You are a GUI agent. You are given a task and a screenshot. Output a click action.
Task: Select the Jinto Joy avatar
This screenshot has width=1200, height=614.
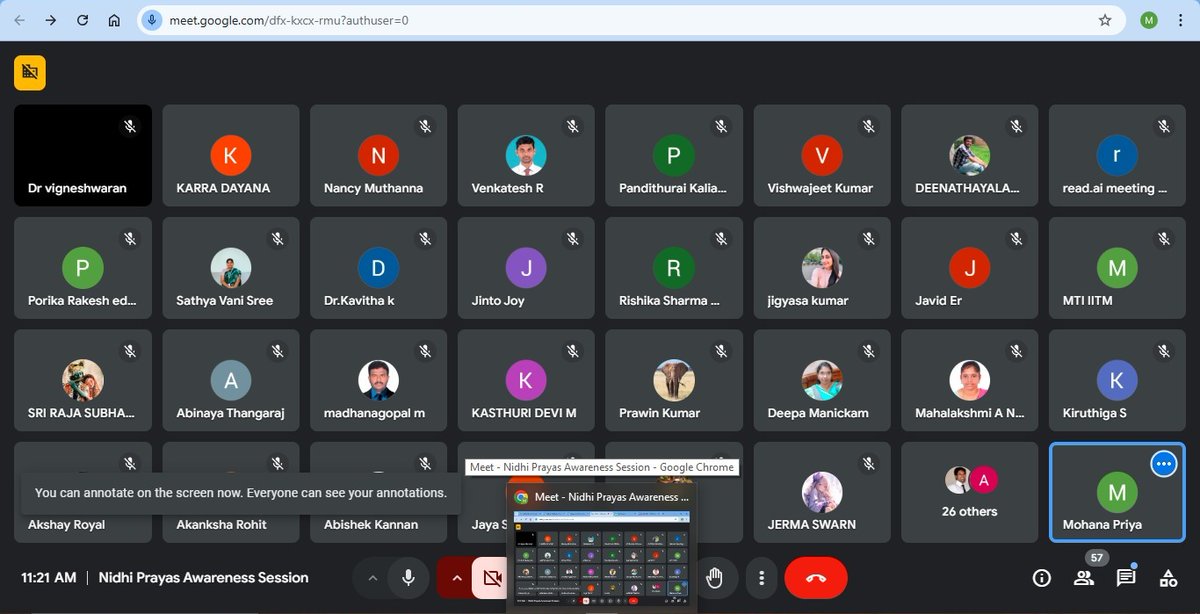click(526, 268)
